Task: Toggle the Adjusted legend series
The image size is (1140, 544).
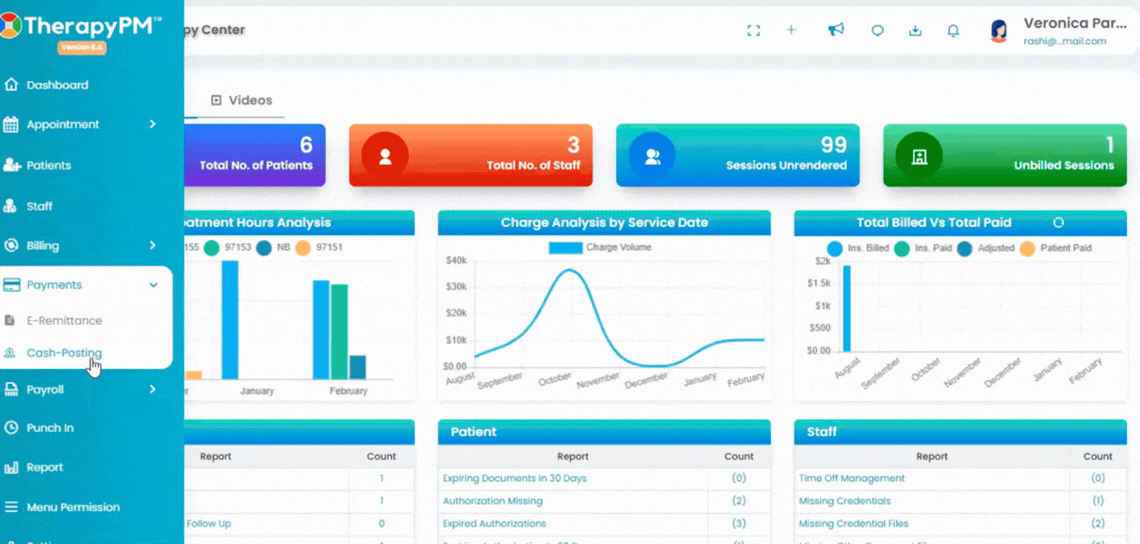Action: pos(985,248)
